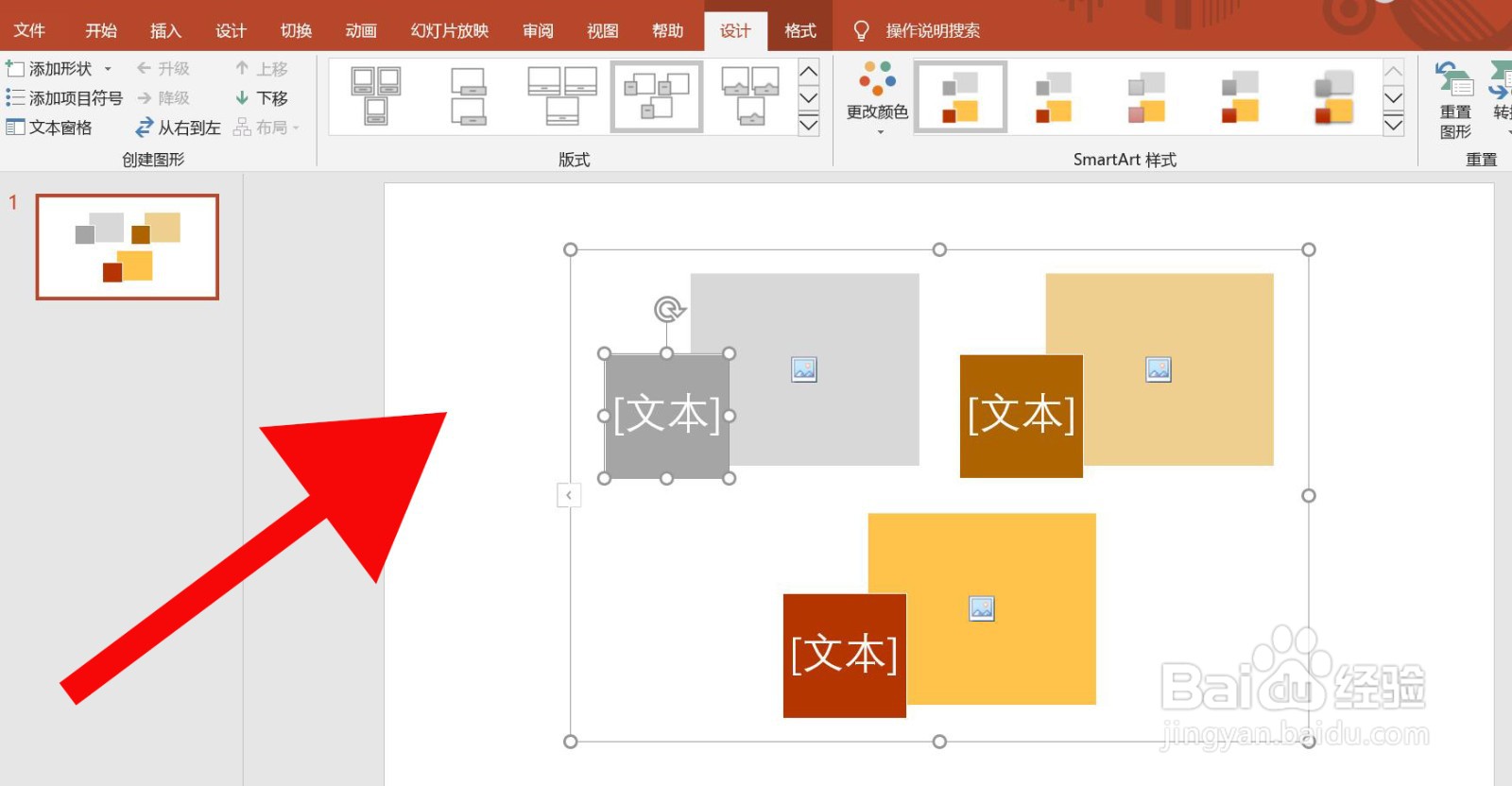Toggle 从右到左 direction
The height and width of the screenshot is (786, 1512).
click(178, 128)
